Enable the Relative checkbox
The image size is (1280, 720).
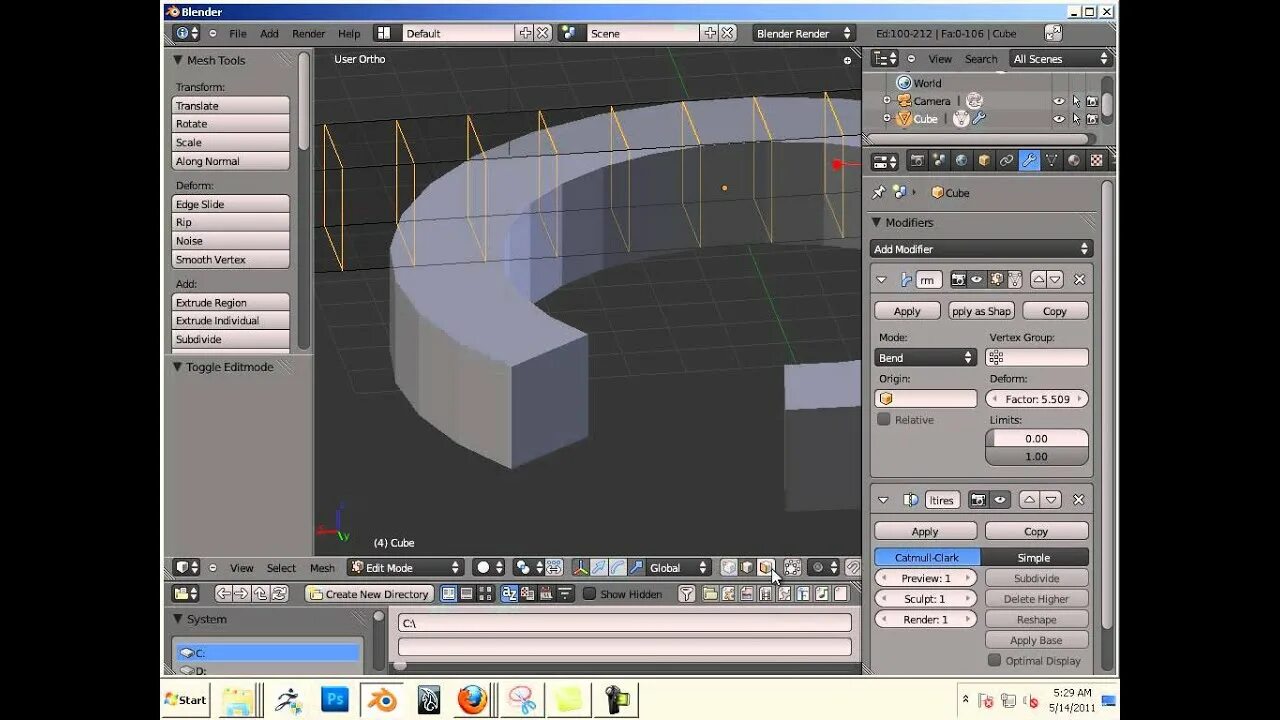pyautogui.click(x=883, y=419)
